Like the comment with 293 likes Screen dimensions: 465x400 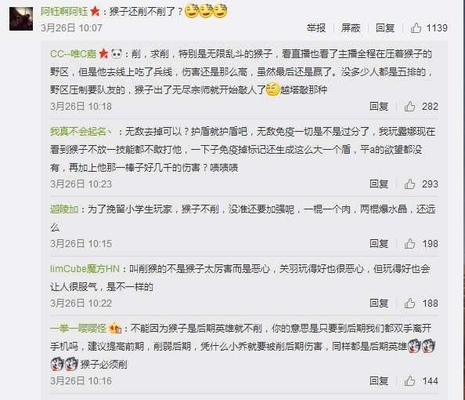click(x=410, y=184)
